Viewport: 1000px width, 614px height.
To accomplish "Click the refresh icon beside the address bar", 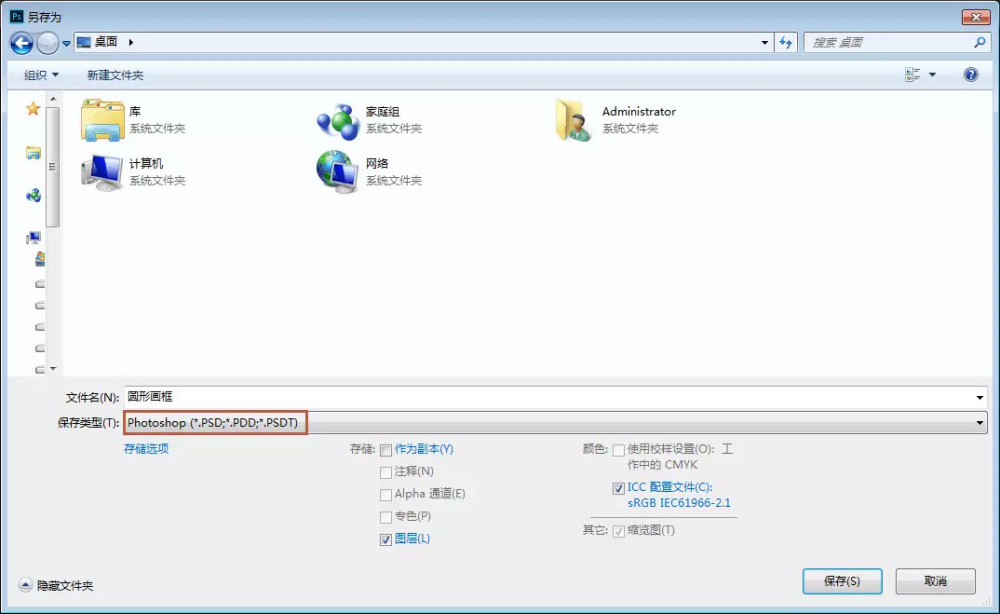I will [x=787, y=42].
